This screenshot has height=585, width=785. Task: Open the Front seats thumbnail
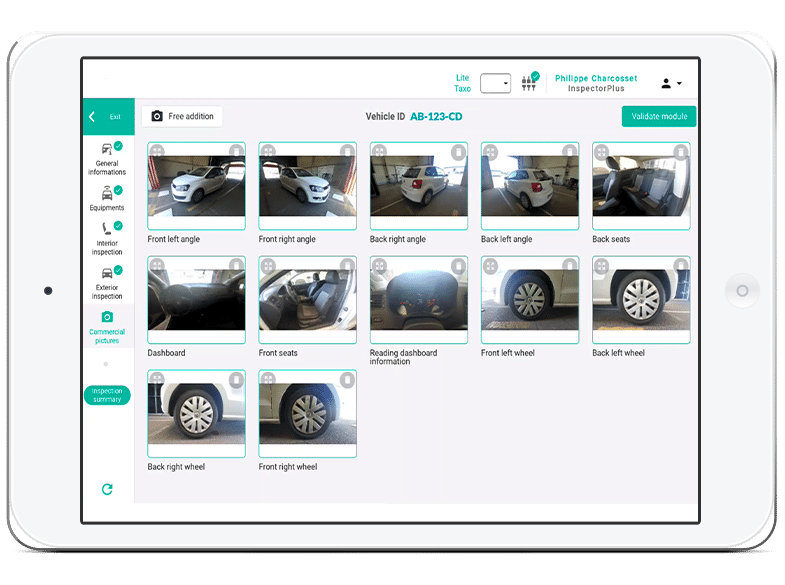(x=307, y=300)
